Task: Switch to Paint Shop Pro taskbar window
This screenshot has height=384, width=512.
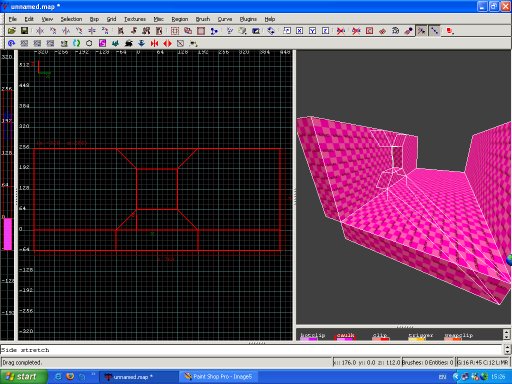Action: point(219,377)
